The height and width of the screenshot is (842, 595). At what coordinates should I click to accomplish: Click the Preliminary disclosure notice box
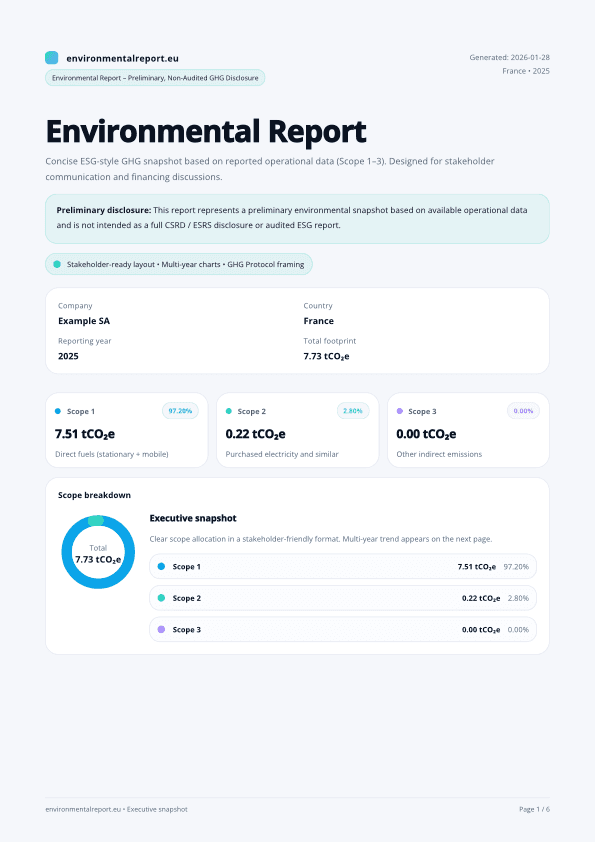coord(297,219)
